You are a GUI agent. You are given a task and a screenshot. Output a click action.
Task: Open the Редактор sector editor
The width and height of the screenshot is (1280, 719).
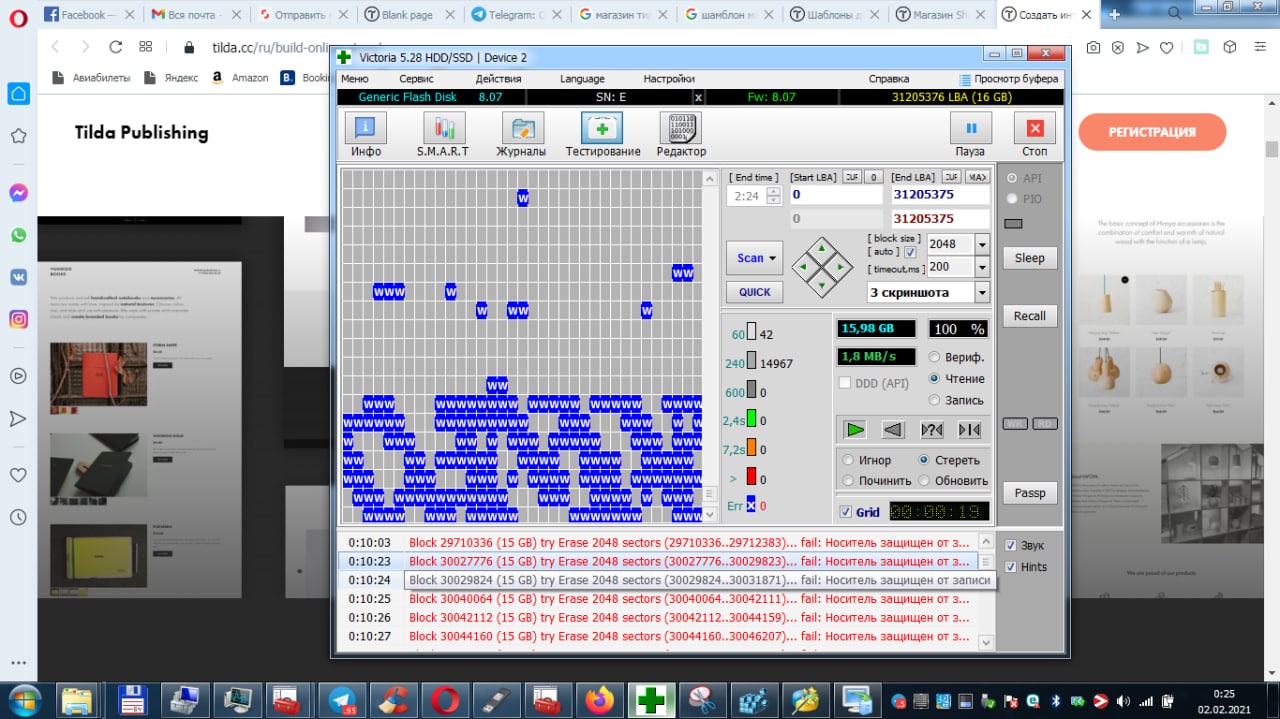pos(681,134)
